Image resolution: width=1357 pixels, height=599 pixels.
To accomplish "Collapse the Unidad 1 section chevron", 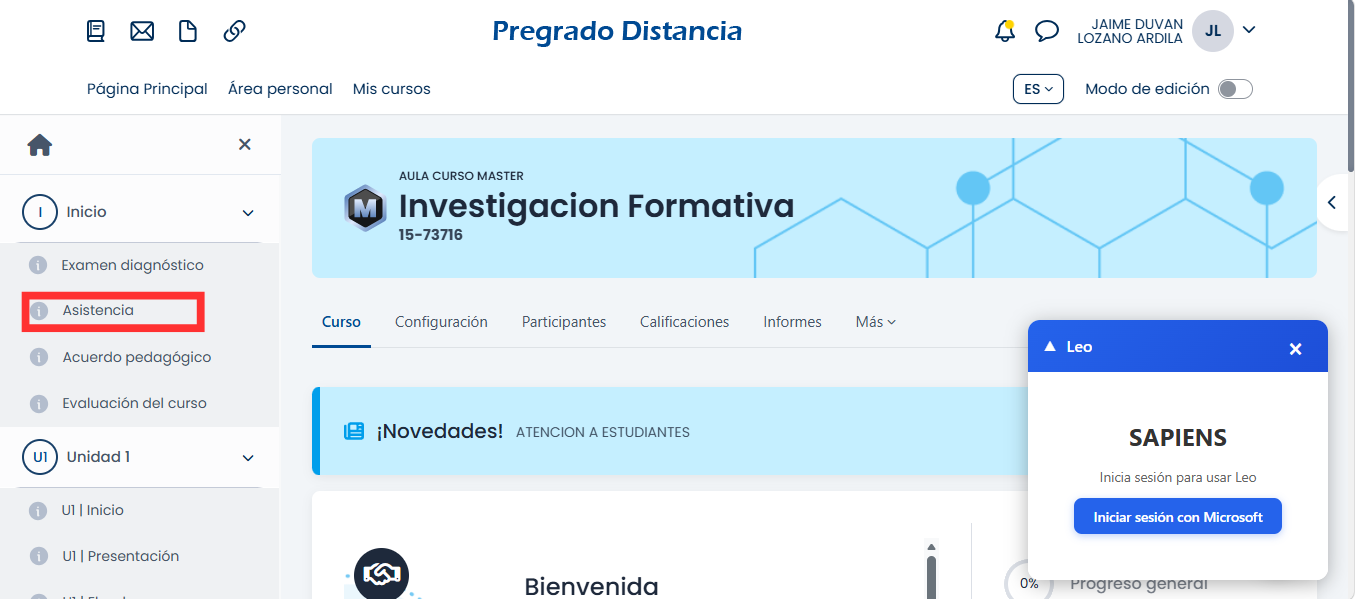I will click(x=248, y=458).
